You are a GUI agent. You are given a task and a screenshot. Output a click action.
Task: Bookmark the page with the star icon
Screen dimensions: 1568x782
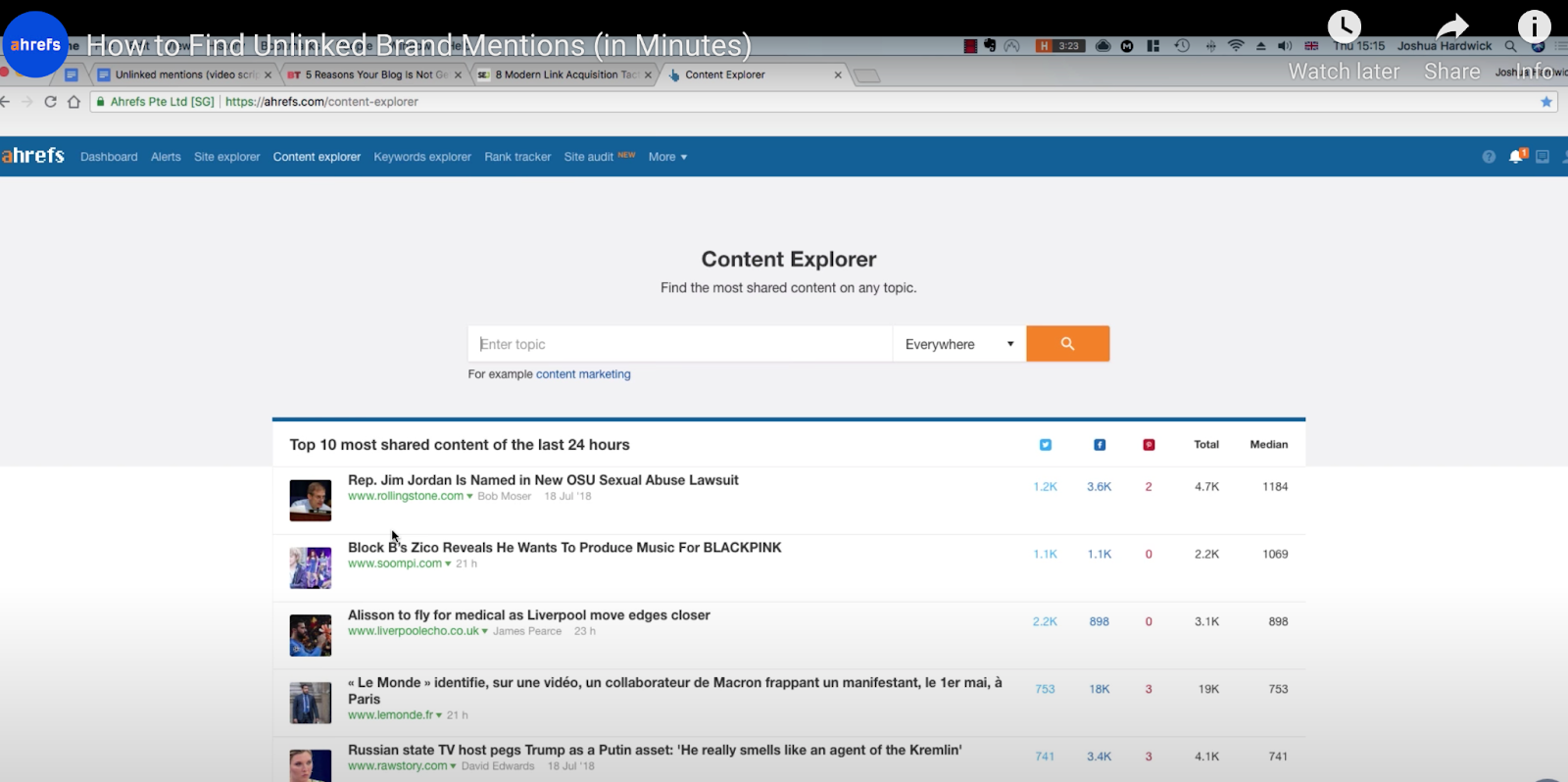pos(1546,102)
